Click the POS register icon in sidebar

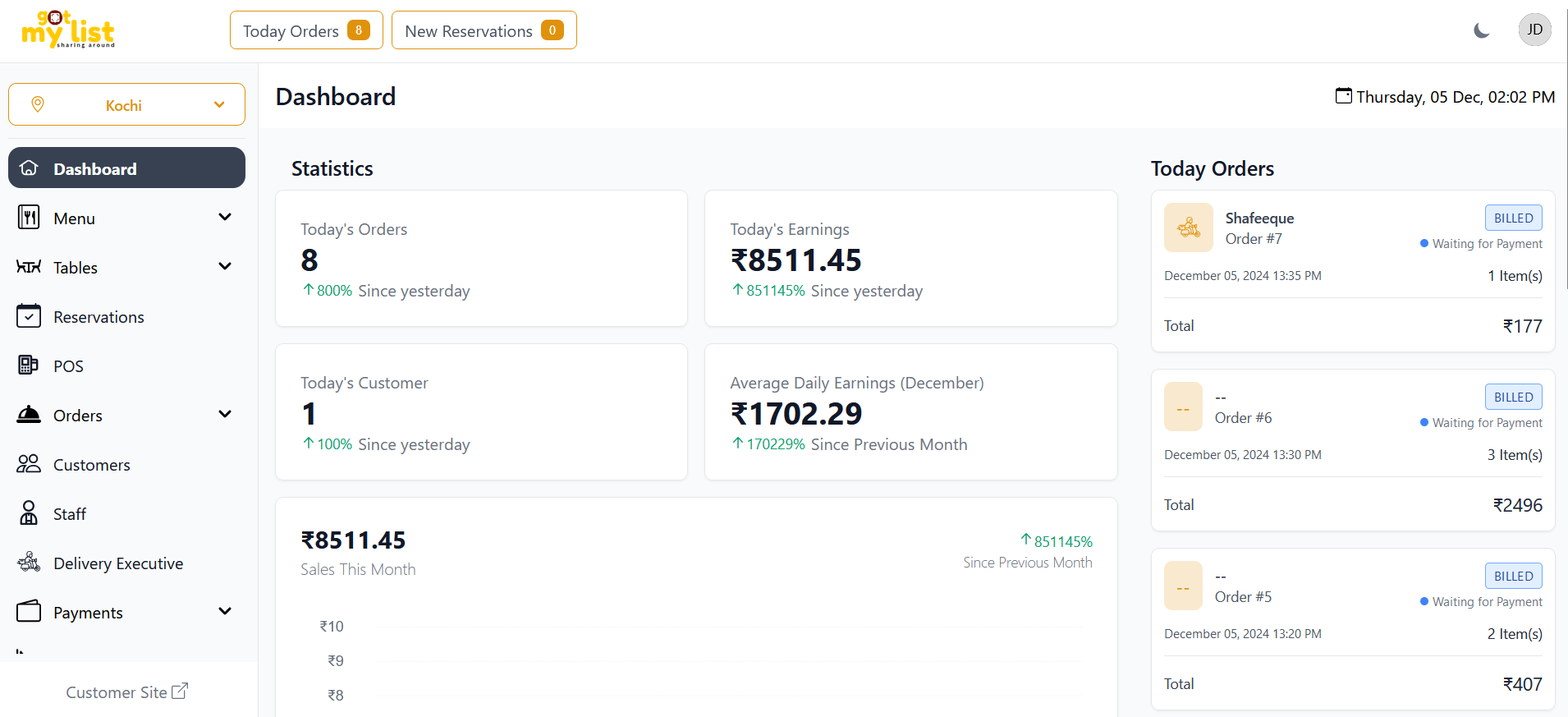(x=29, y=365)
